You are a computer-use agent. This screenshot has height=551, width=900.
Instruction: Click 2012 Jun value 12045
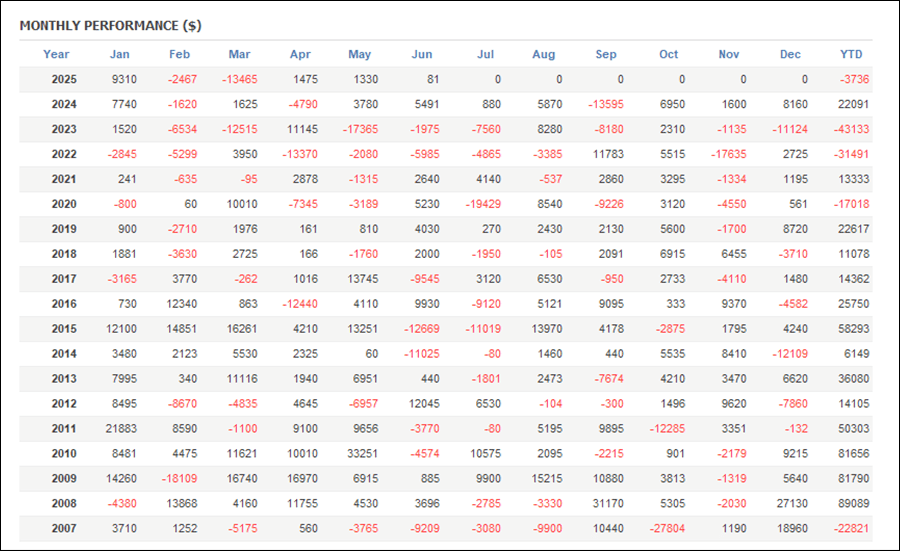point(424,403)
